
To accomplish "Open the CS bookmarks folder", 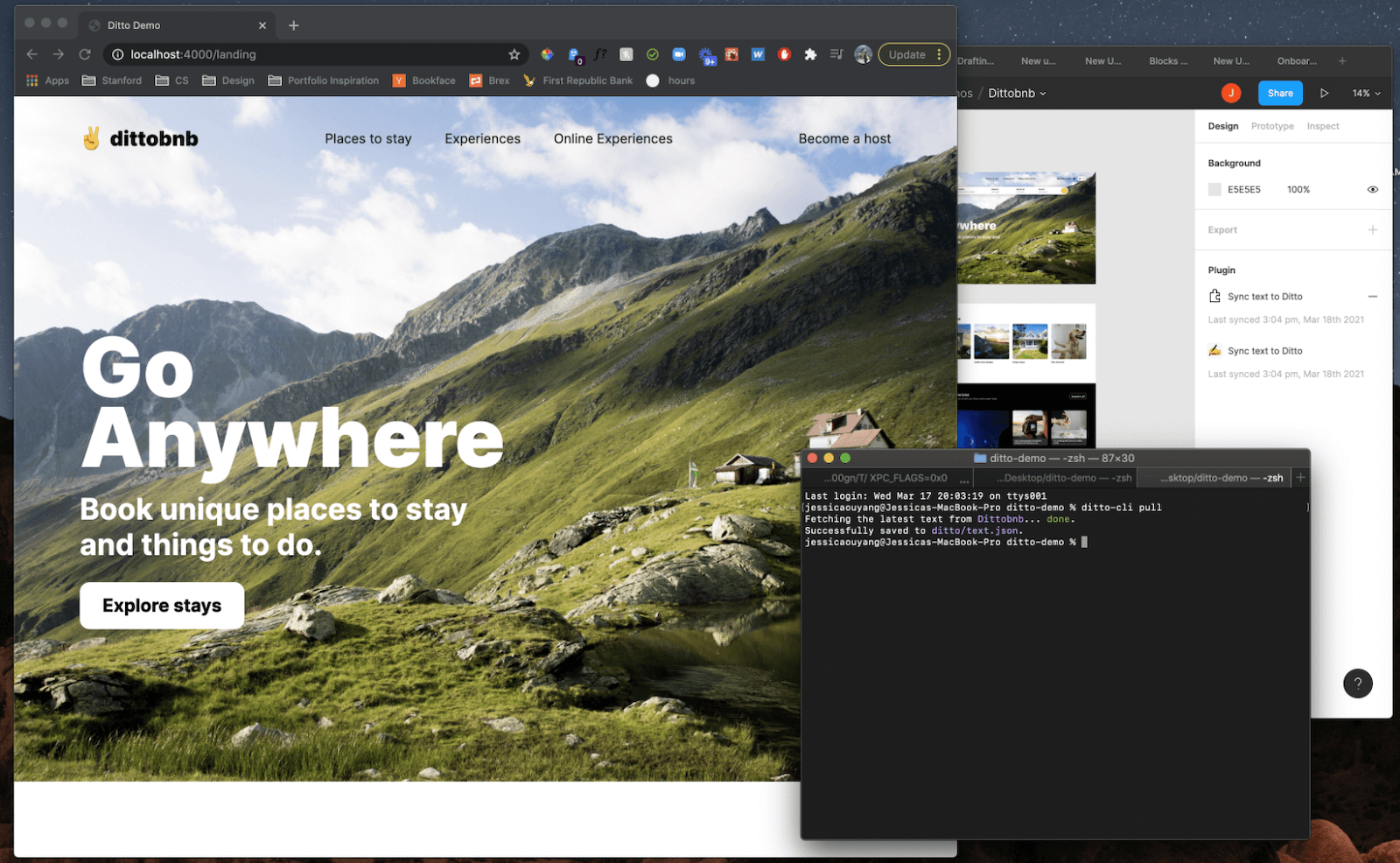I will click(171, 81).
